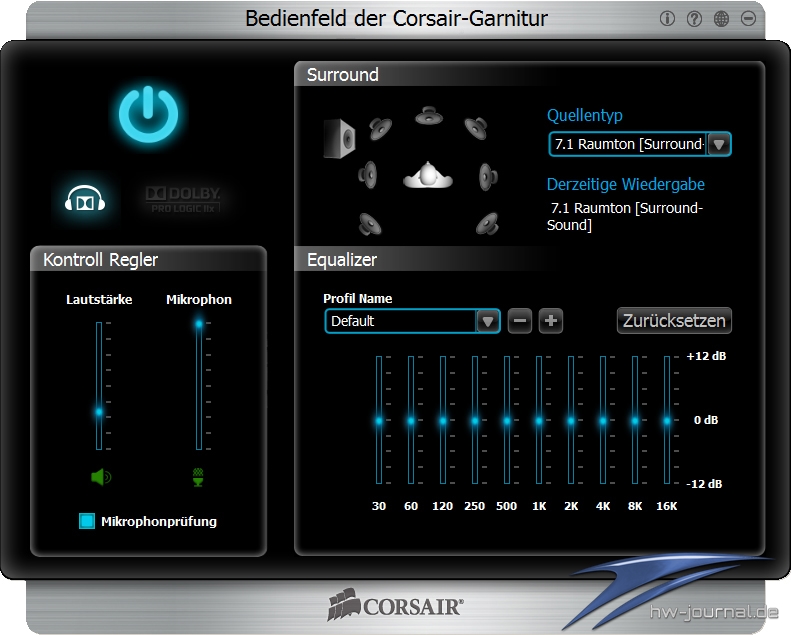Open the info icon in title bar
791x635 pixels.
pos(668,19)
